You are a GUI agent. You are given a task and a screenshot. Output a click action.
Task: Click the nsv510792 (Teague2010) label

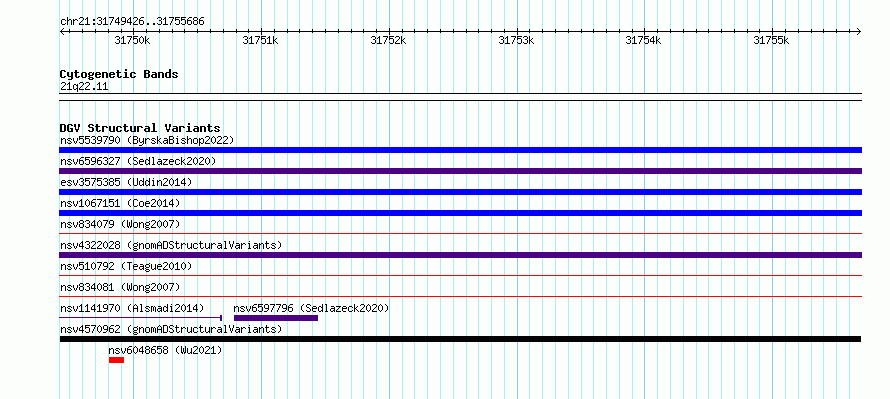[x=126, y=266]
